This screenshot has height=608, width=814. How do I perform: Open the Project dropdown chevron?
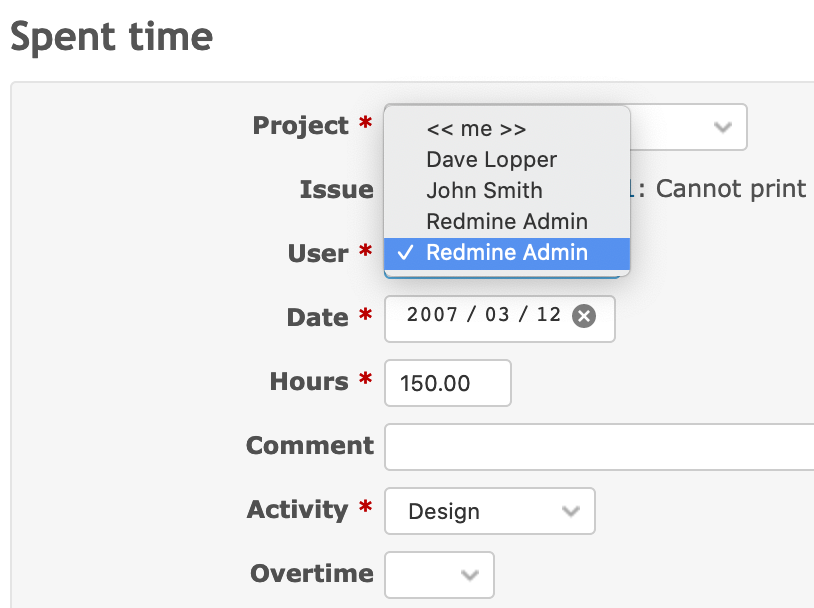(x=722, y=127)
